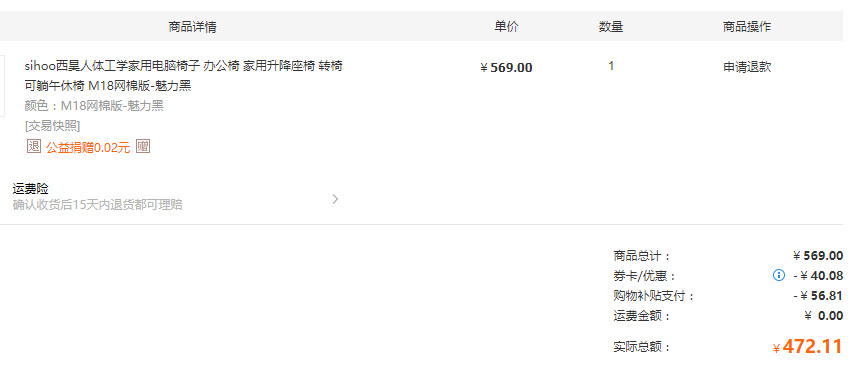Click the 商品操作 column header
854x369 pixels.
pyautogui.click(x=747, y=26)
